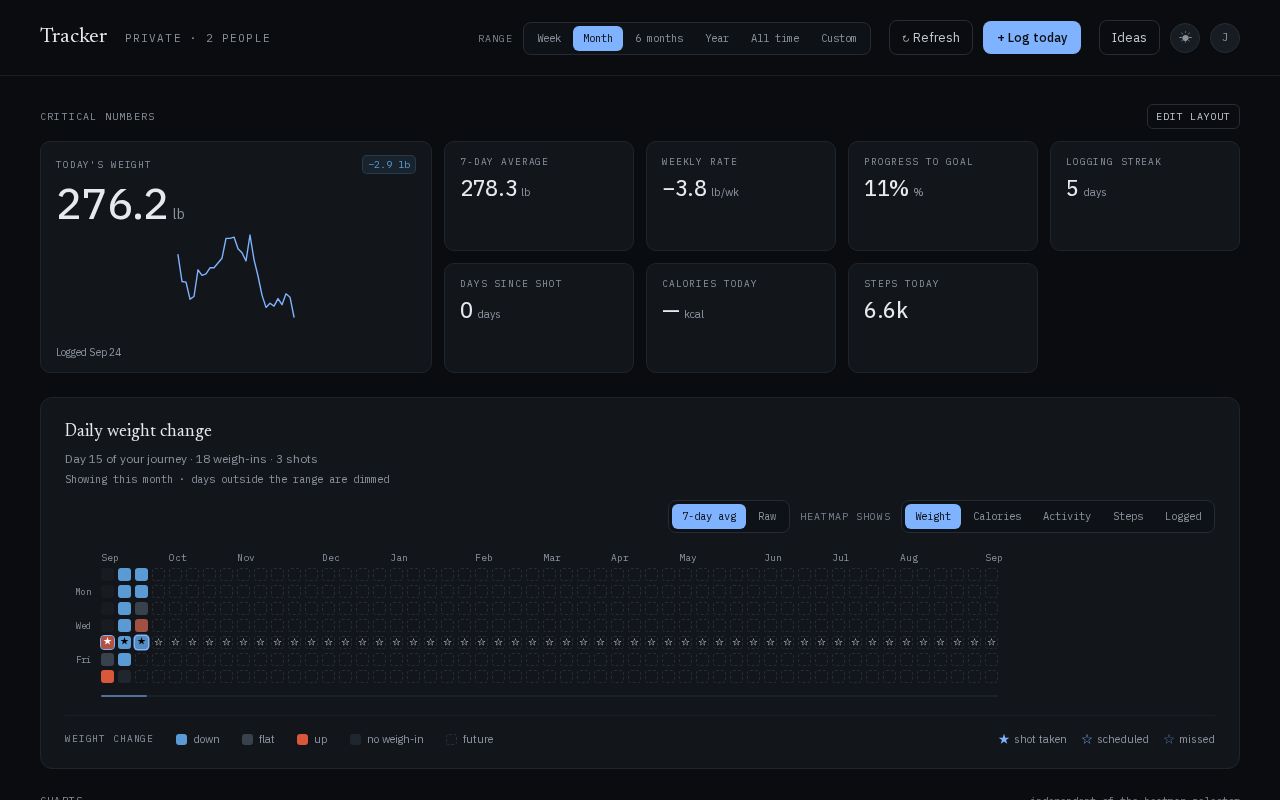Select today's highlighted blue star cell in the heatmap
This screenshot has height=800, width=1280.
coord(141,642)
